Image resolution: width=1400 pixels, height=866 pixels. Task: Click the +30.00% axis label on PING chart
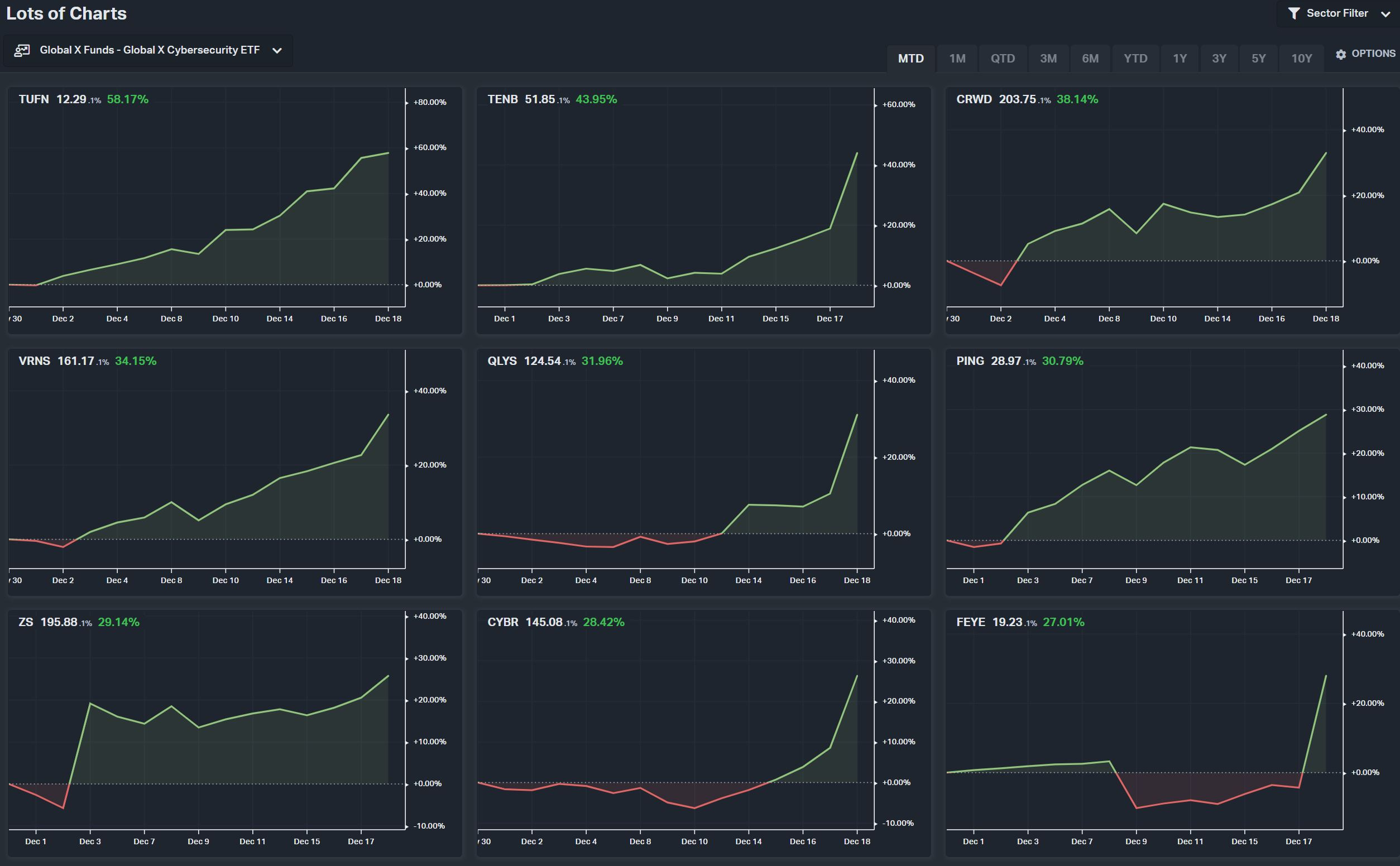1368,409
